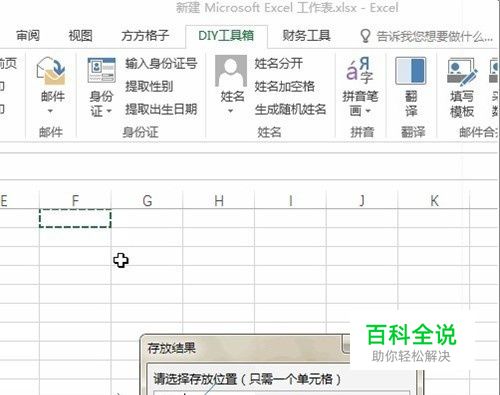The image size is (500, 395).
Task: Click 提取性别 command
Action: click(149, 86)
